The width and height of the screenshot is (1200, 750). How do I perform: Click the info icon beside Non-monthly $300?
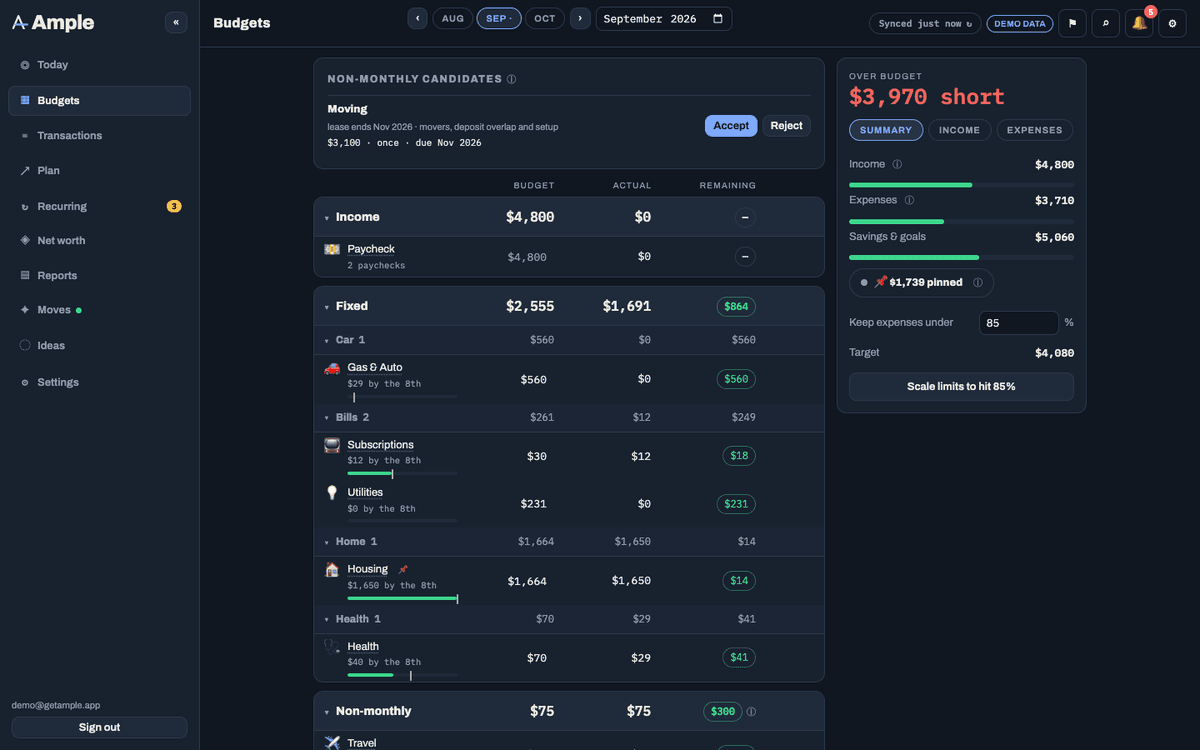tap(751, 712)
